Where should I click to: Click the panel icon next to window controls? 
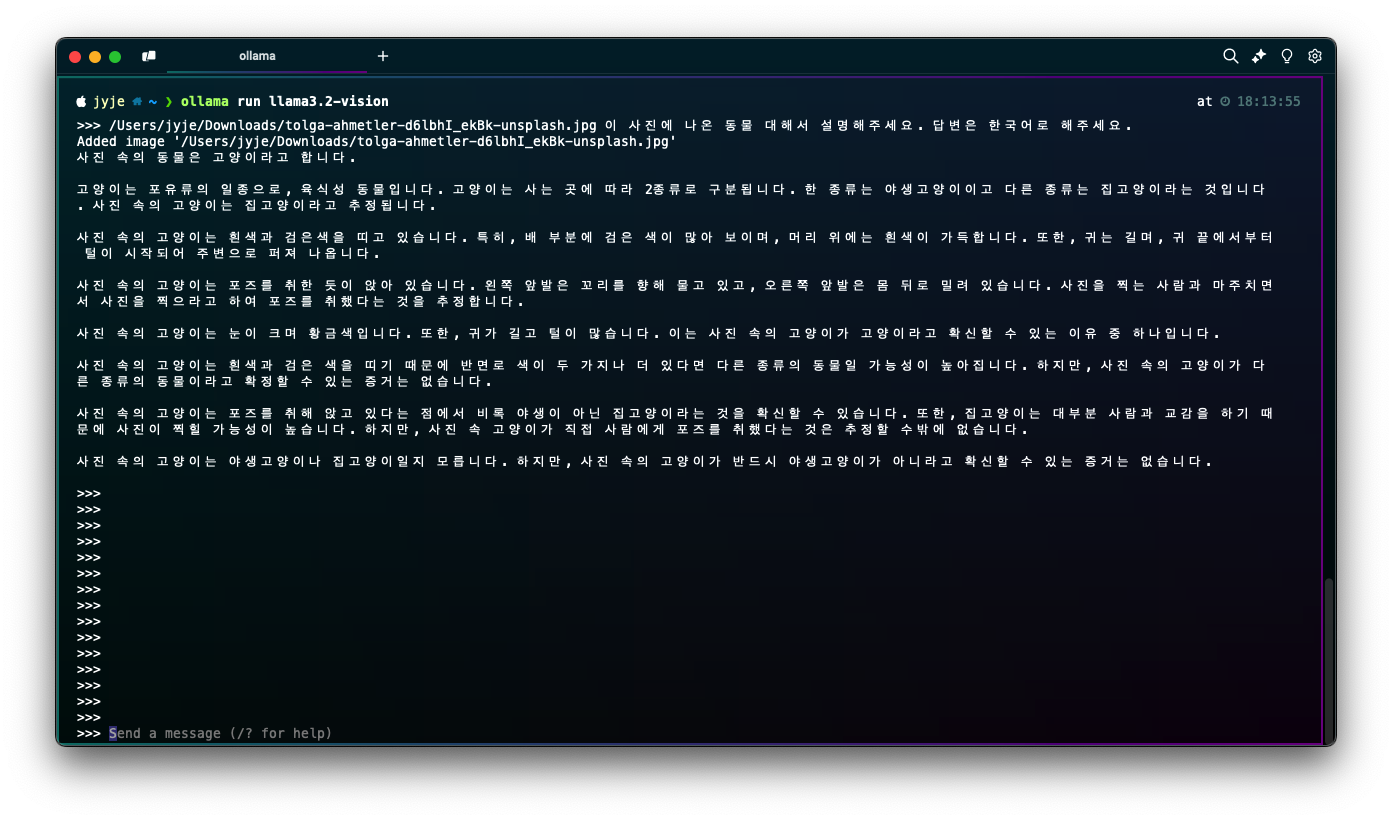coord(149,56)
